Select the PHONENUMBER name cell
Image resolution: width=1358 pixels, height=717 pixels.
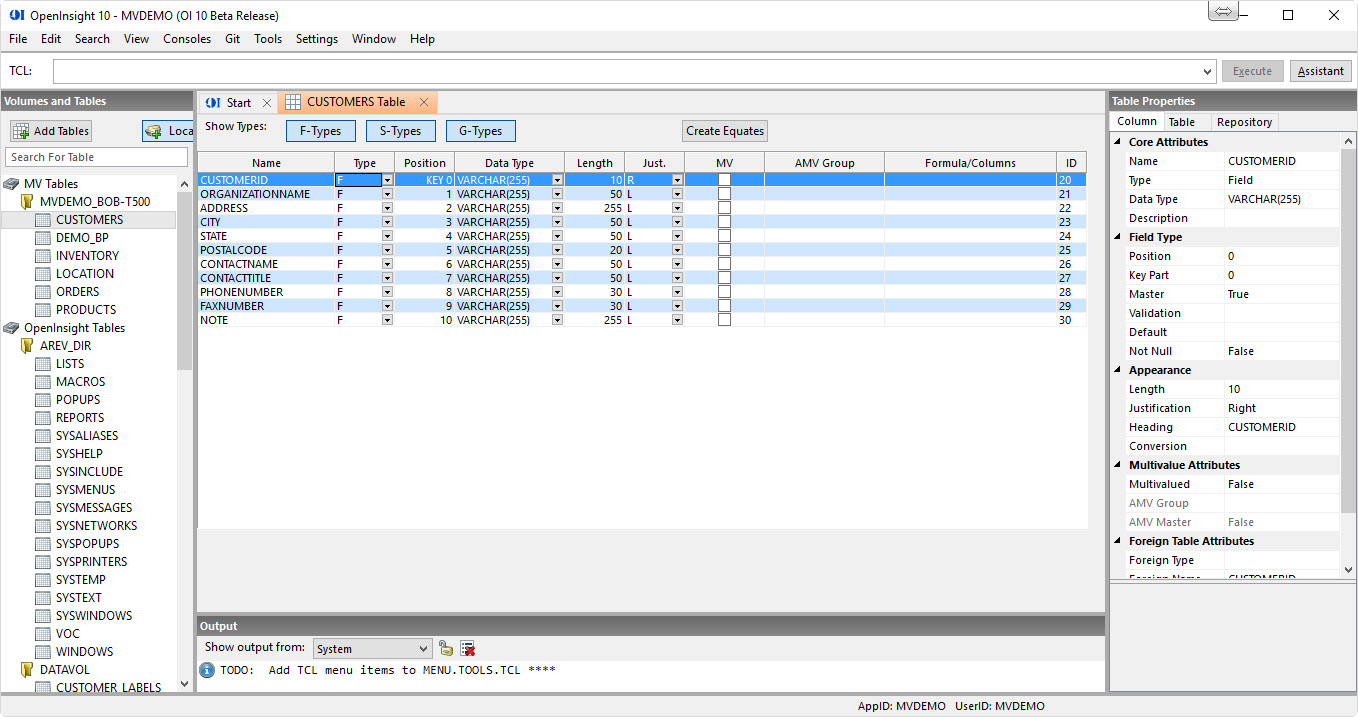(266, 292)
